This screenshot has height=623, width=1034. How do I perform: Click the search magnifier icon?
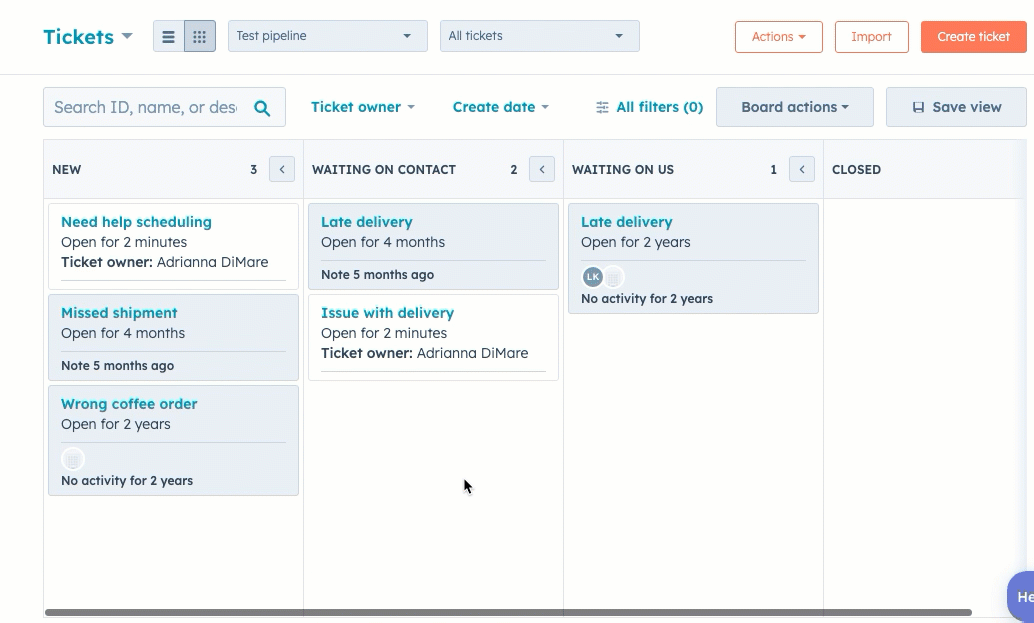tap(262, 108)
